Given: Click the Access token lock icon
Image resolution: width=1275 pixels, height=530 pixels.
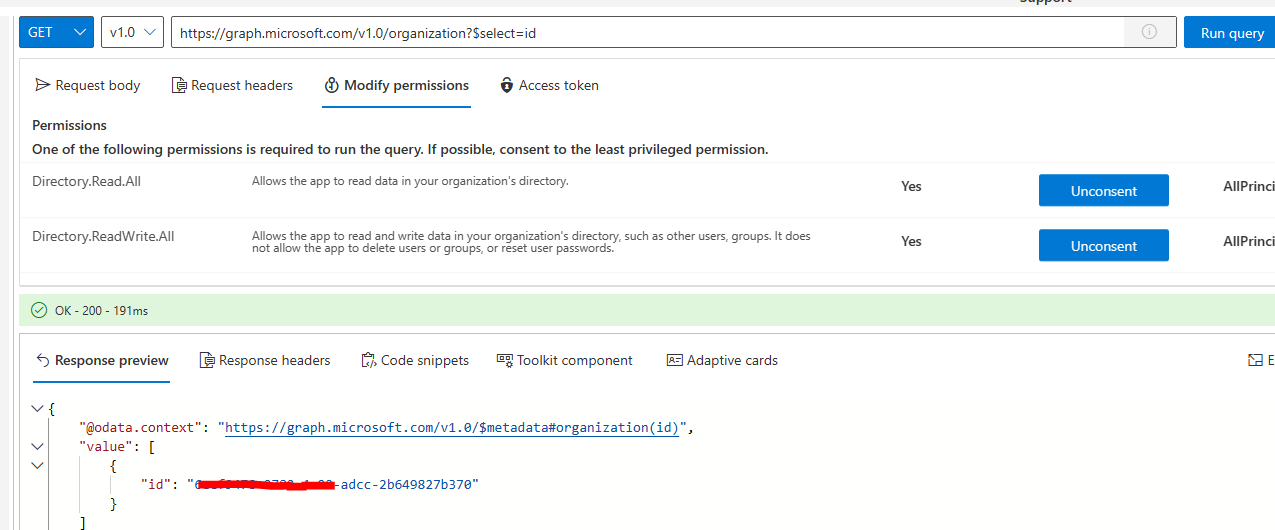Looking at the screenshot, I should (507, 85).
